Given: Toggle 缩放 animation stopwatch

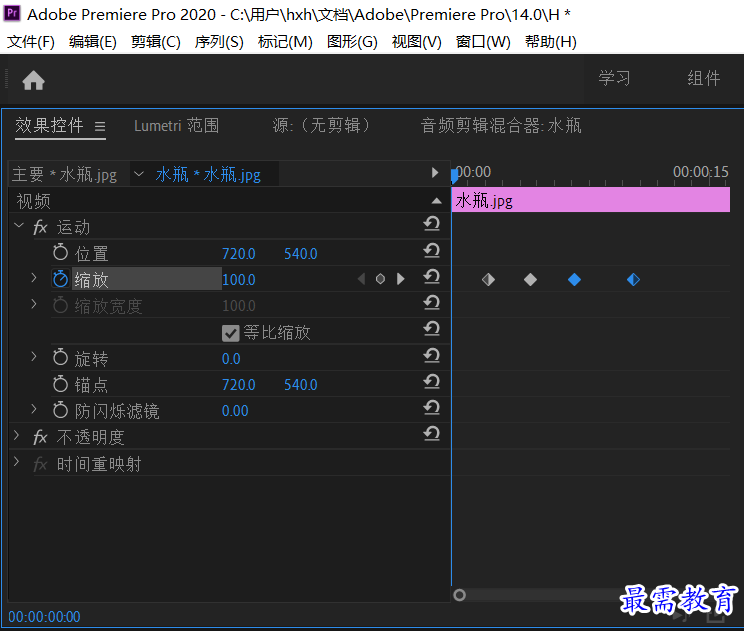Looking at the screenshot, I should 60,279.
